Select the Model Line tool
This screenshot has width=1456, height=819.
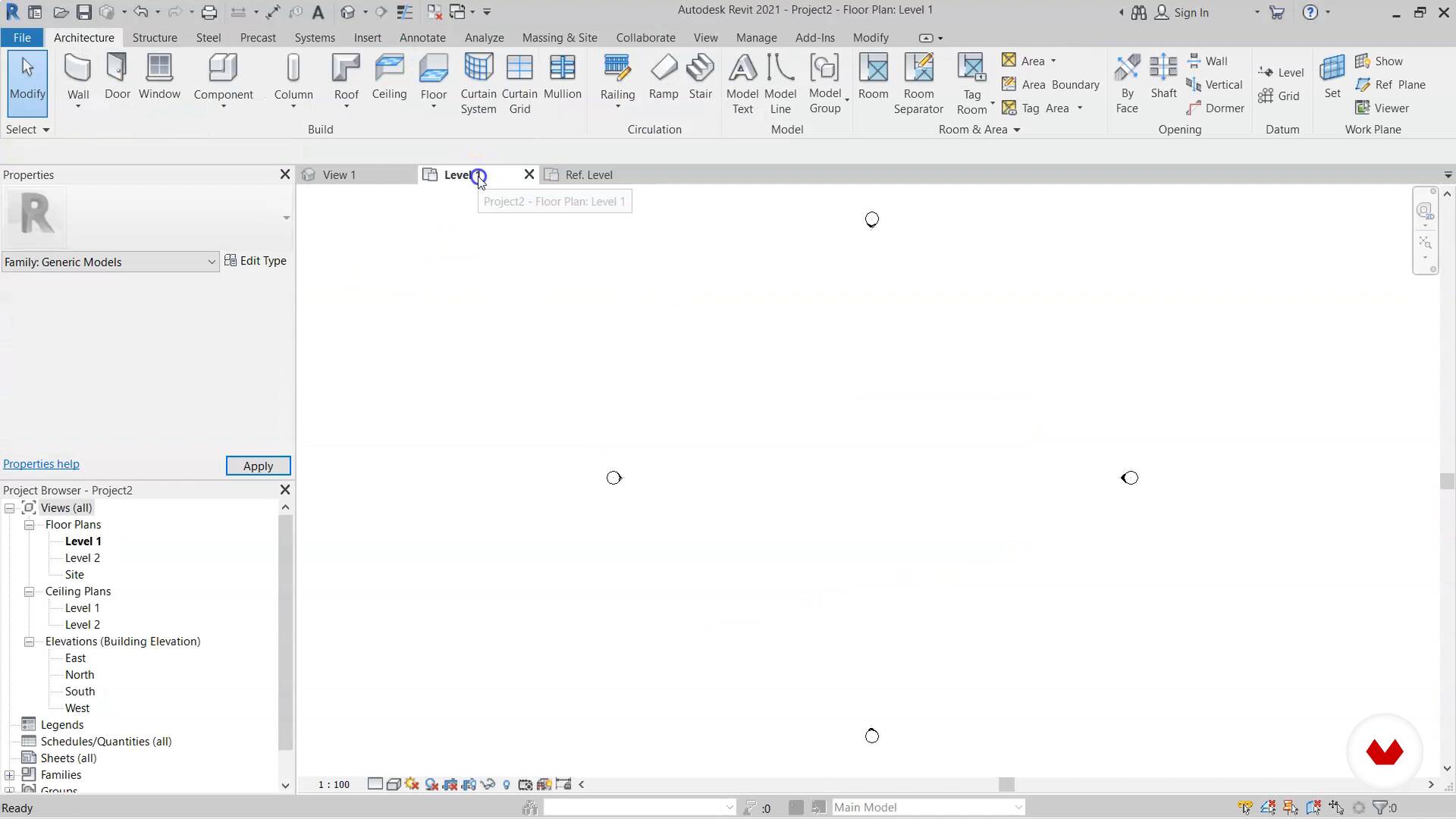point(780,83)
